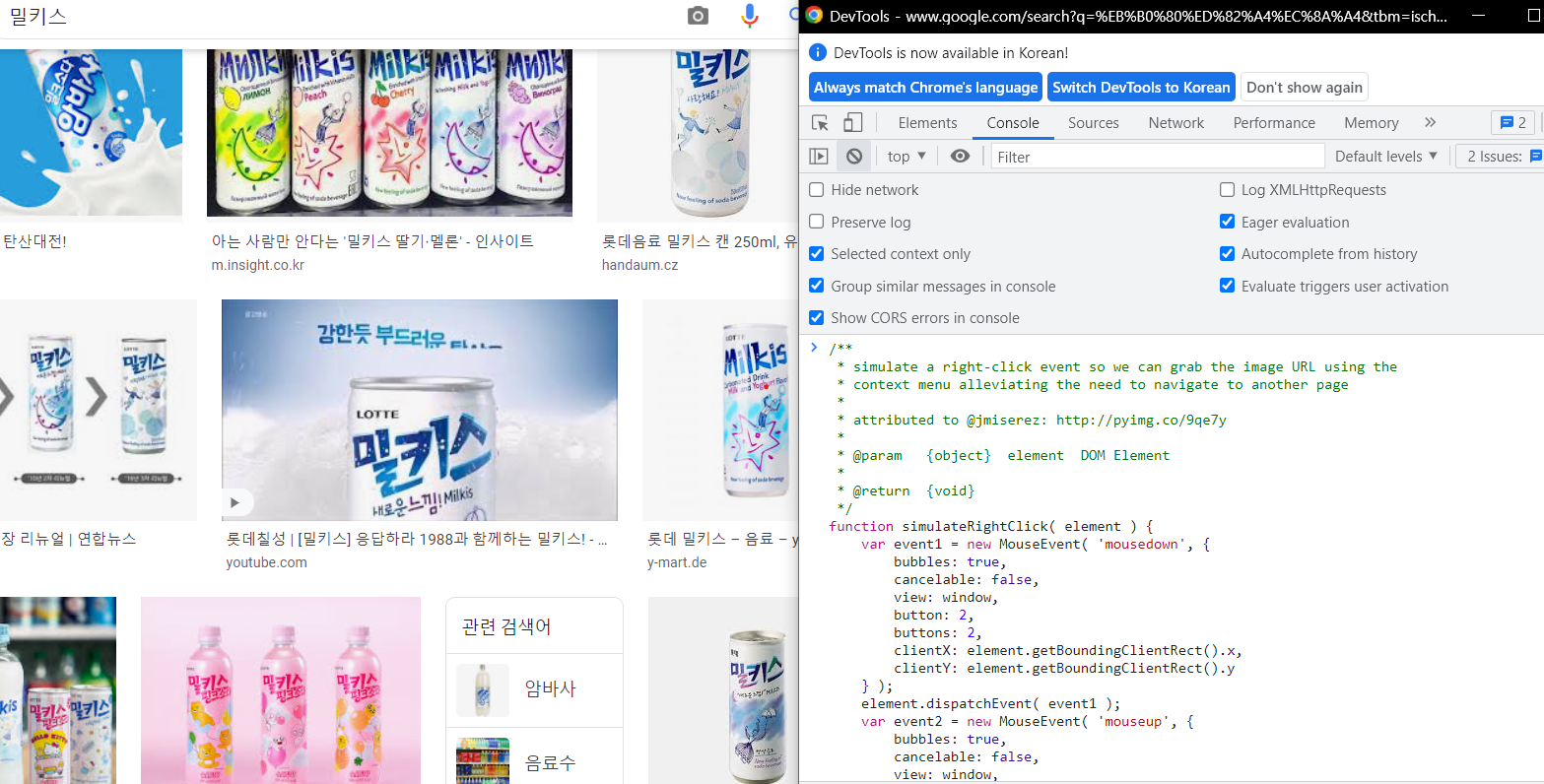Uncheck Group similar messages in console
This screenshot has width=1544, height=784.
tap(817, 286)
